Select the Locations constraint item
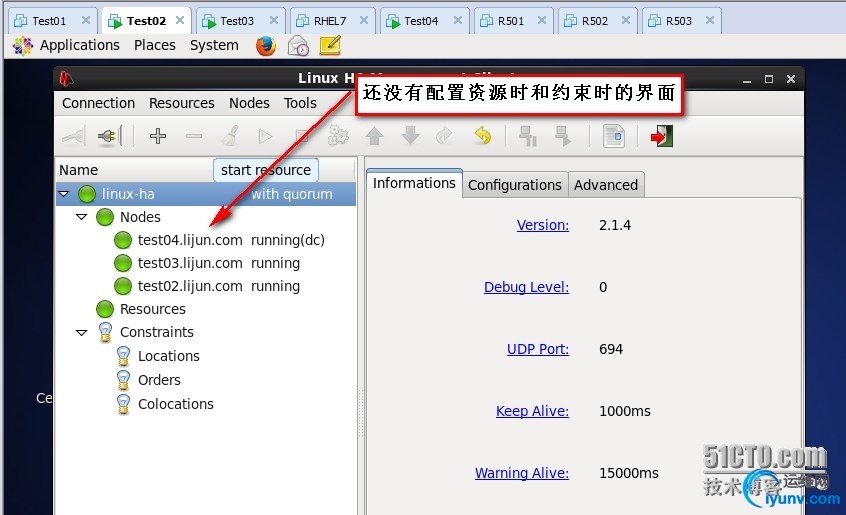The width and height of the screenshot is (846, 515). pyautogui.click(x=169, y=356)
